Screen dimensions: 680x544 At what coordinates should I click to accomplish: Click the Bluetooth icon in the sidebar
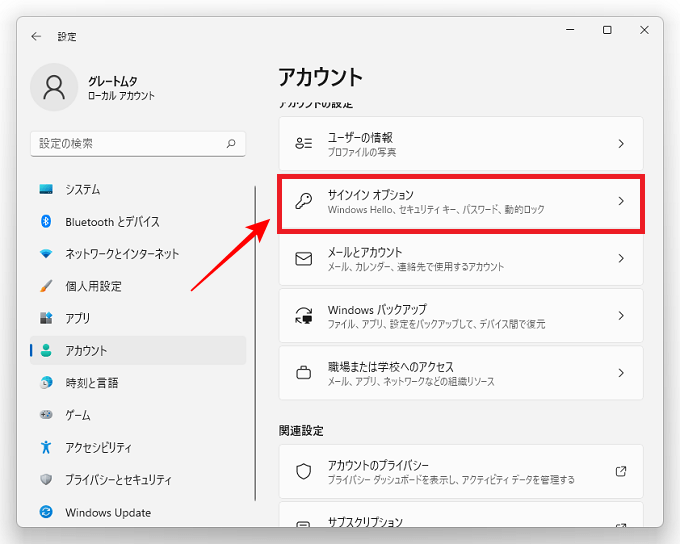click(x=46, y=221)
